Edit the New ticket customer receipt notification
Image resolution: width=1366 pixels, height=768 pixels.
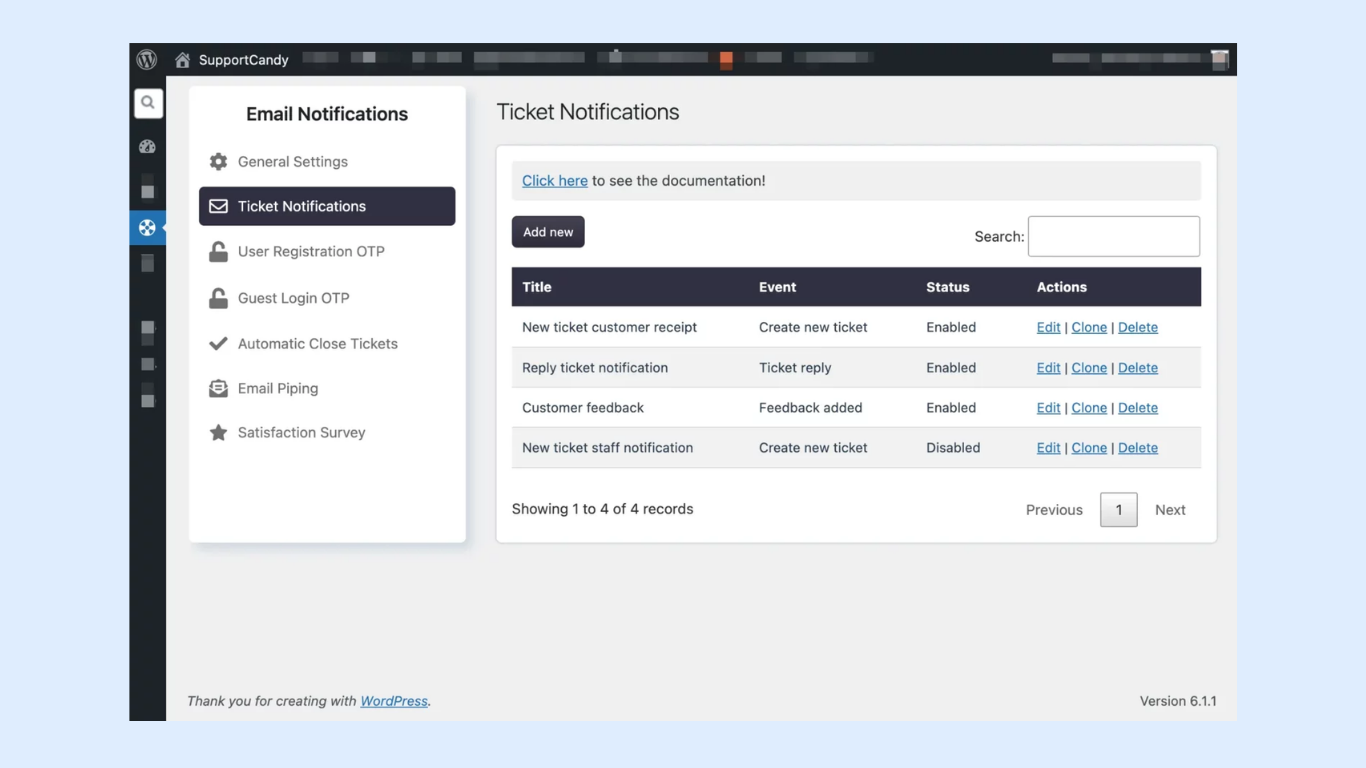point(1048,328)
